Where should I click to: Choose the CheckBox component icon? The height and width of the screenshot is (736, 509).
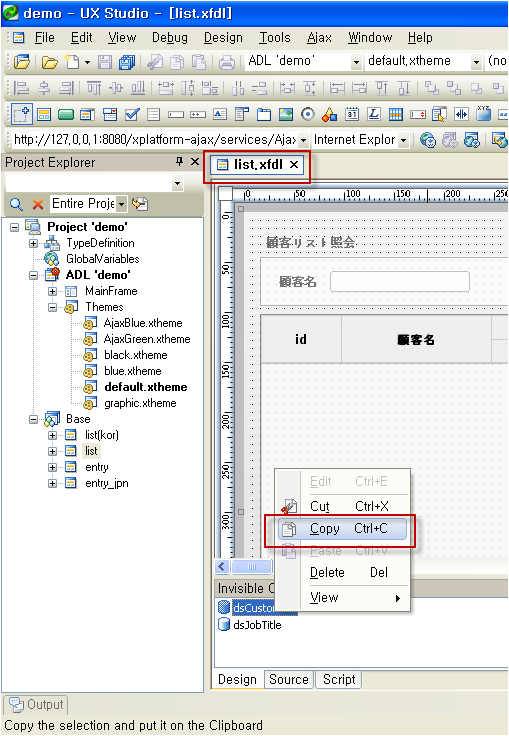click(x=132, y=114)
